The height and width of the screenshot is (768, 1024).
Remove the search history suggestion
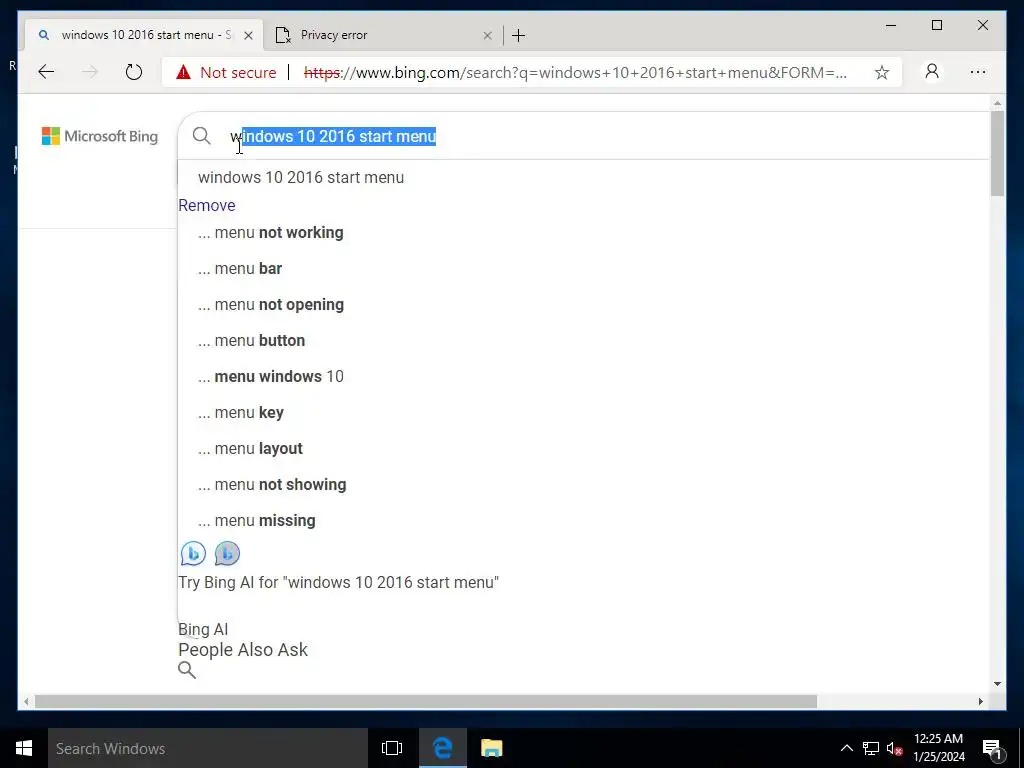point(207,205)
